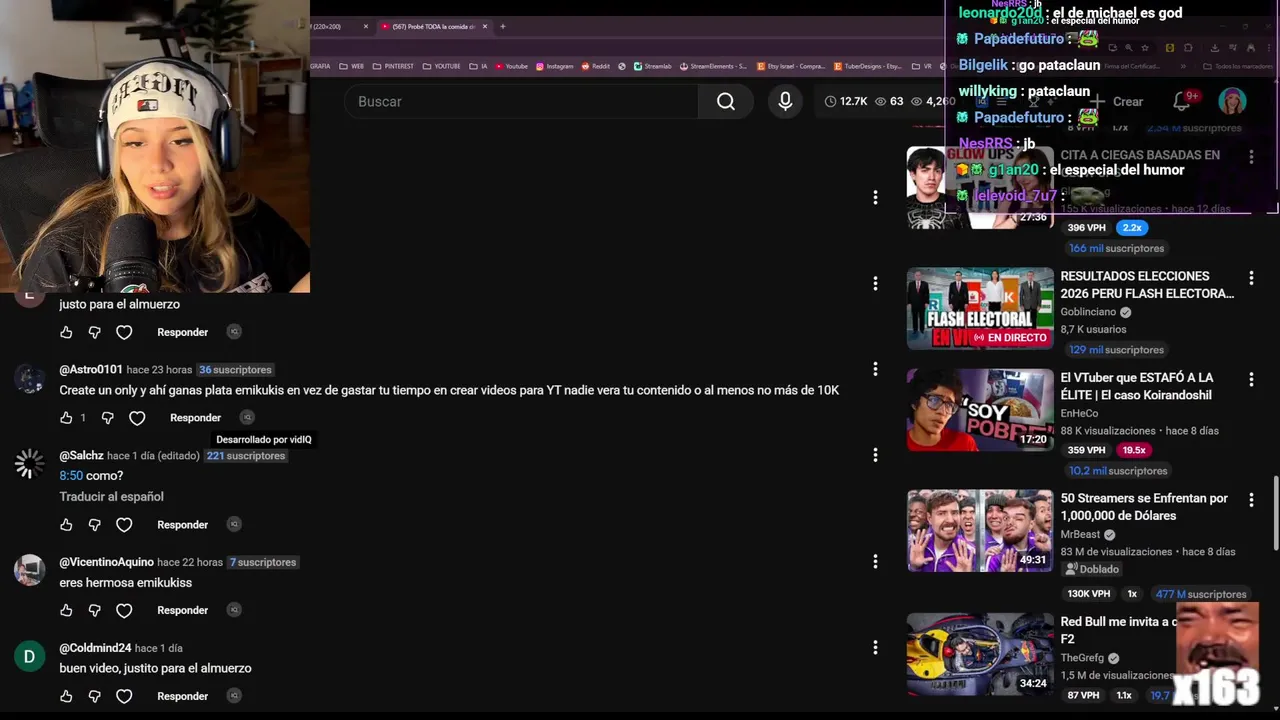Click the YouTube search magnifier button
This screenshot has height=720, width=1280.
[x=726, y=101]
